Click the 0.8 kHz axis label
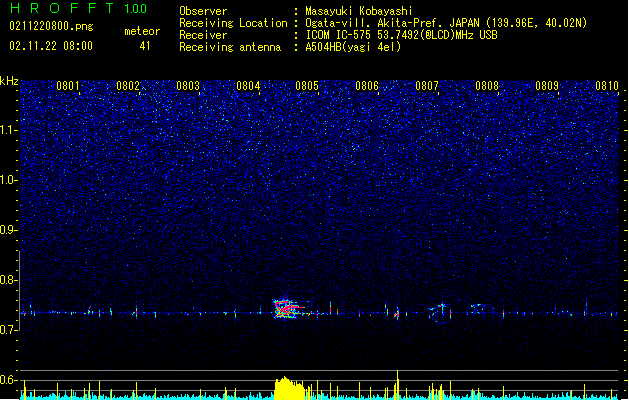Image resolution: width=629 pixels, height=400 pixels. (8, 280)
